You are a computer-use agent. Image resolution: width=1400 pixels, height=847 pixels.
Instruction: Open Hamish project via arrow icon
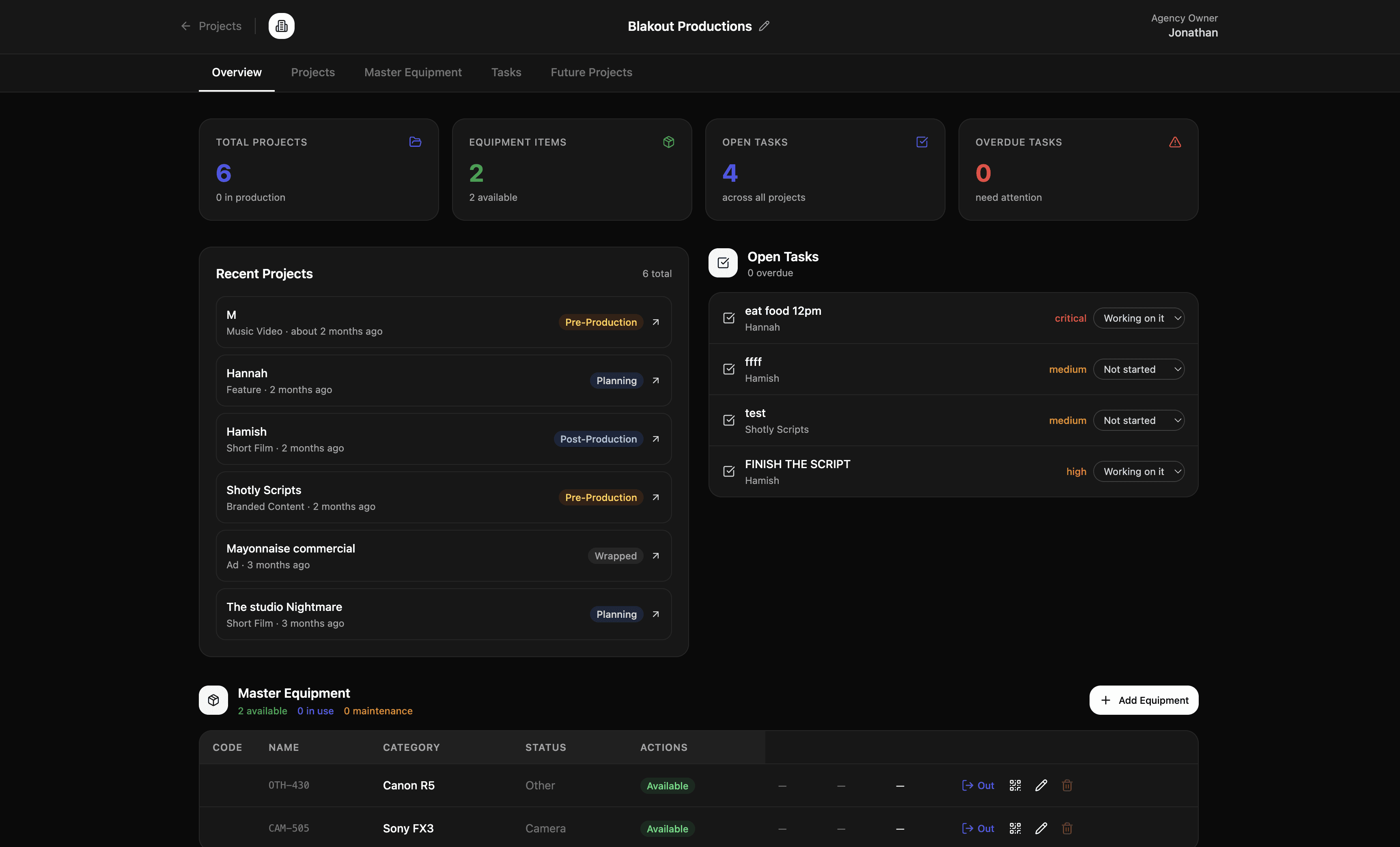pyautogui.click(x=656, y=439)
